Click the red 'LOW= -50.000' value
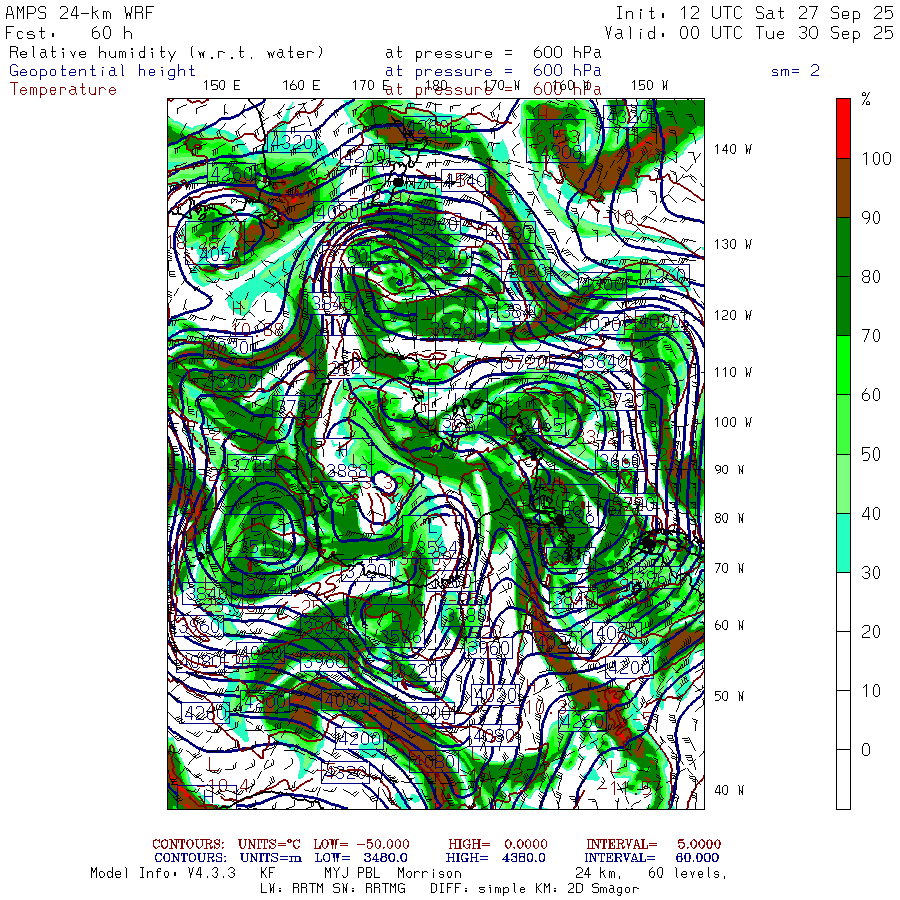This screenshot has width=900, height=900. pyautogui.click(x=362, y=844)
